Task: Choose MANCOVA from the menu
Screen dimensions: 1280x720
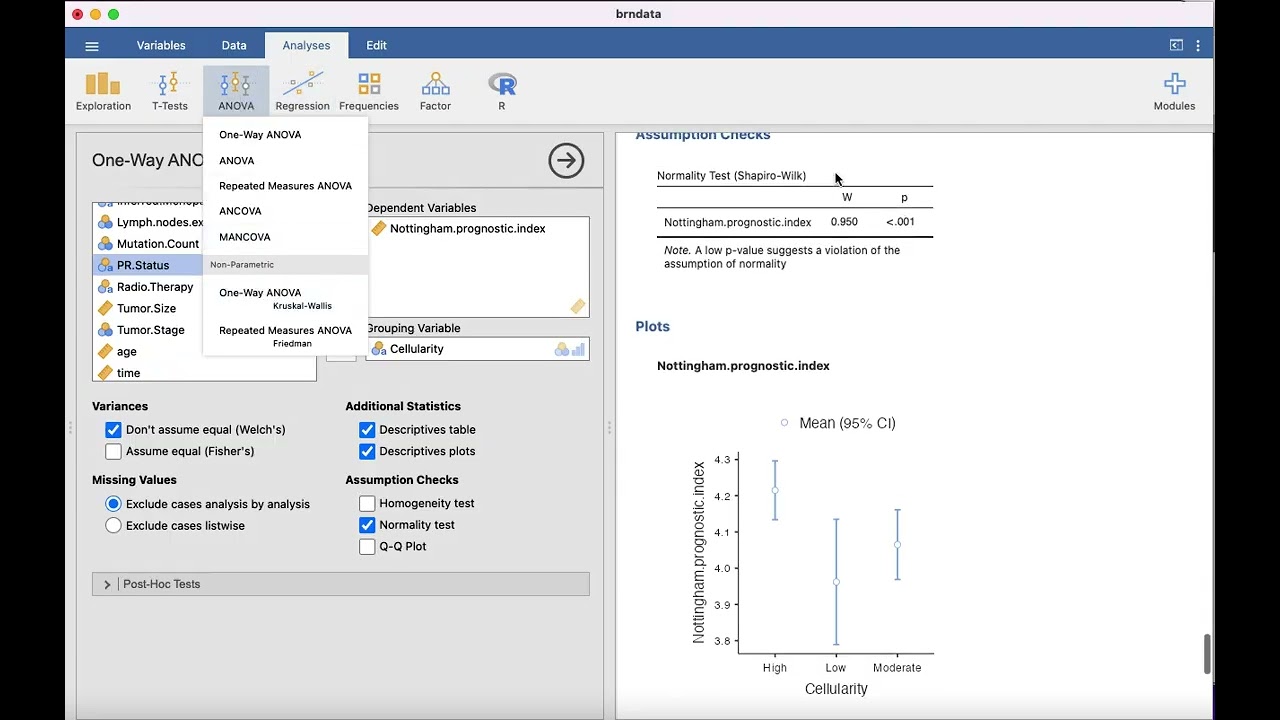Action: point(285,237)
